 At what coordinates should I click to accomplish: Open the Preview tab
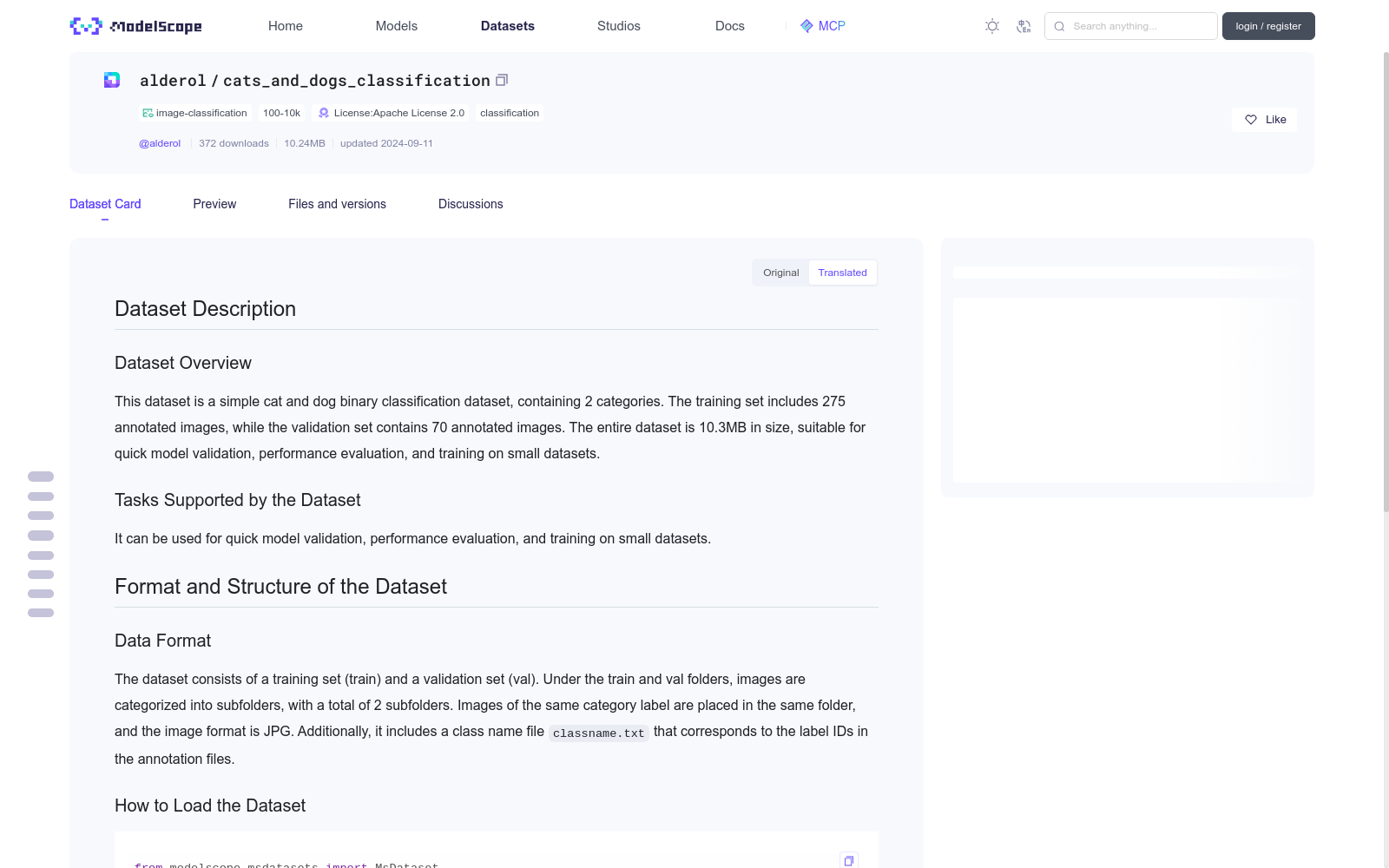pos(214,204)
